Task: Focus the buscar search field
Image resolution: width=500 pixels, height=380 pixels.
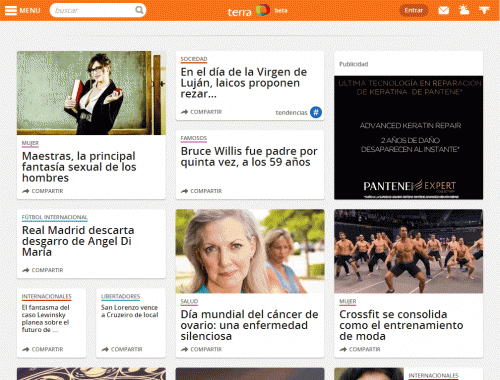Action: (x=93, y=10)
